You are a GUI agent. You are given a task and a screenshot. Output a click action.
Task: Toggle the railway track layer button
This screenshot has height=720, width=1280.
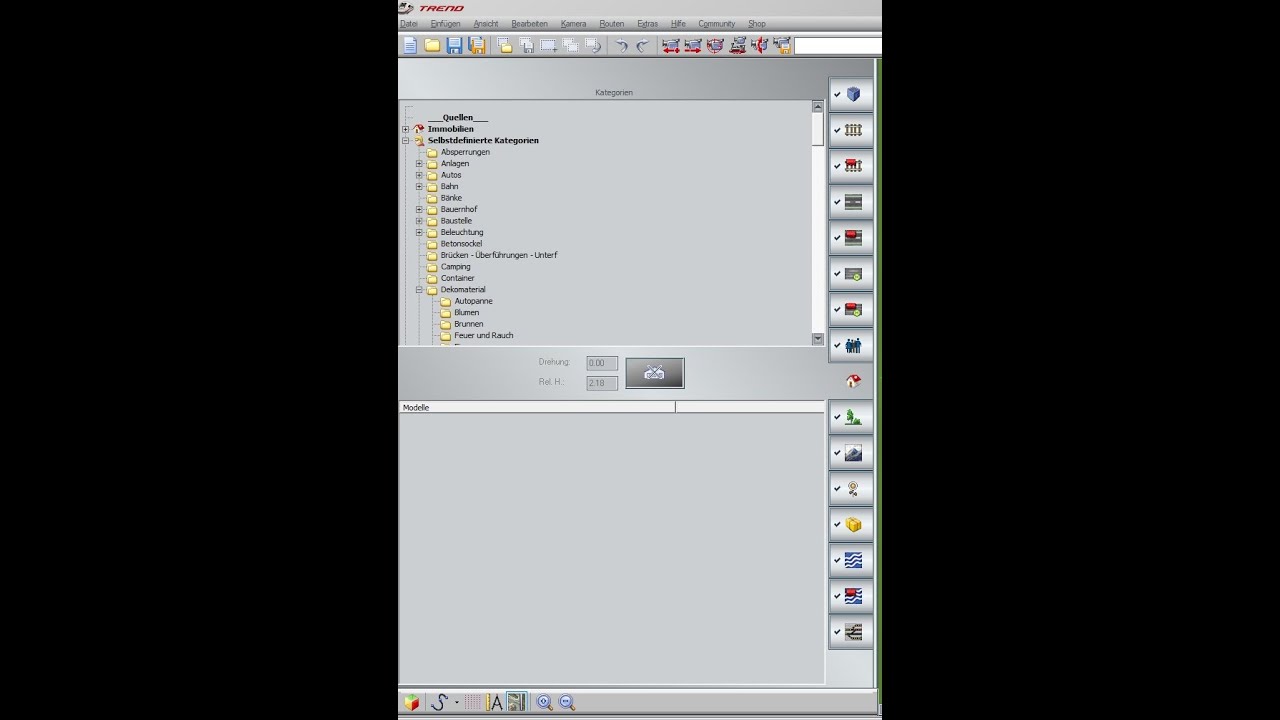click(x=851, y=130)
